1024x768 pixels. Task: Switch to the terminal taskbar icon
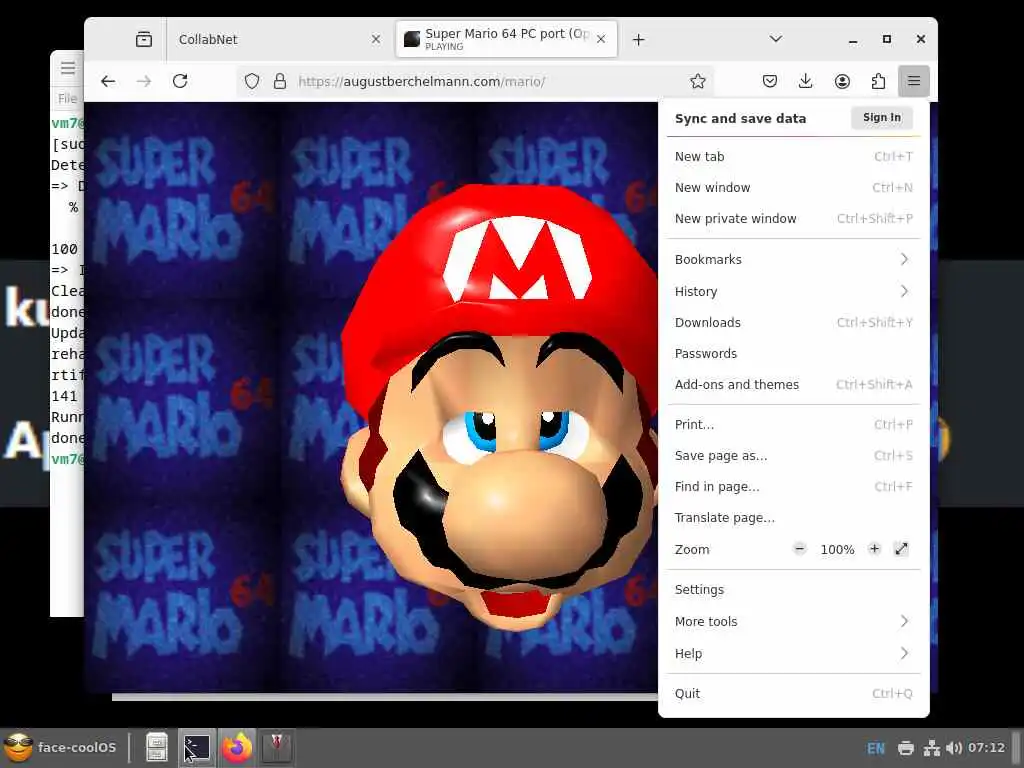[197, 747]
